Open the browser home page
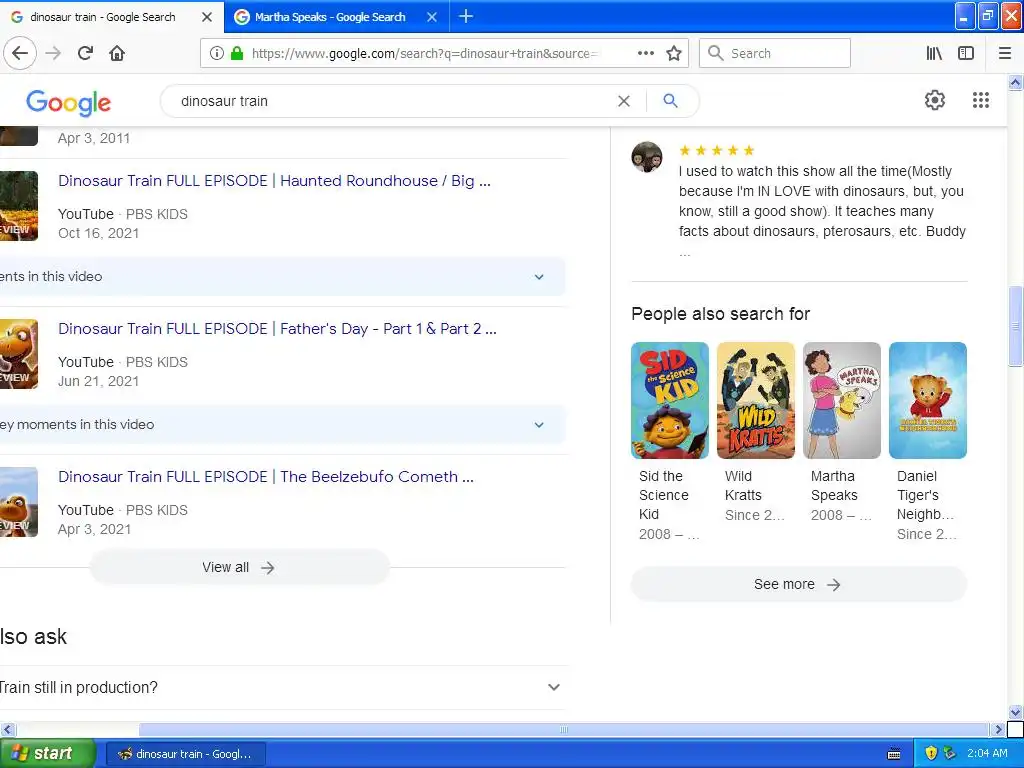Image resolution: width=1024 pixels, height=768 pixels. tap(117, 53)
